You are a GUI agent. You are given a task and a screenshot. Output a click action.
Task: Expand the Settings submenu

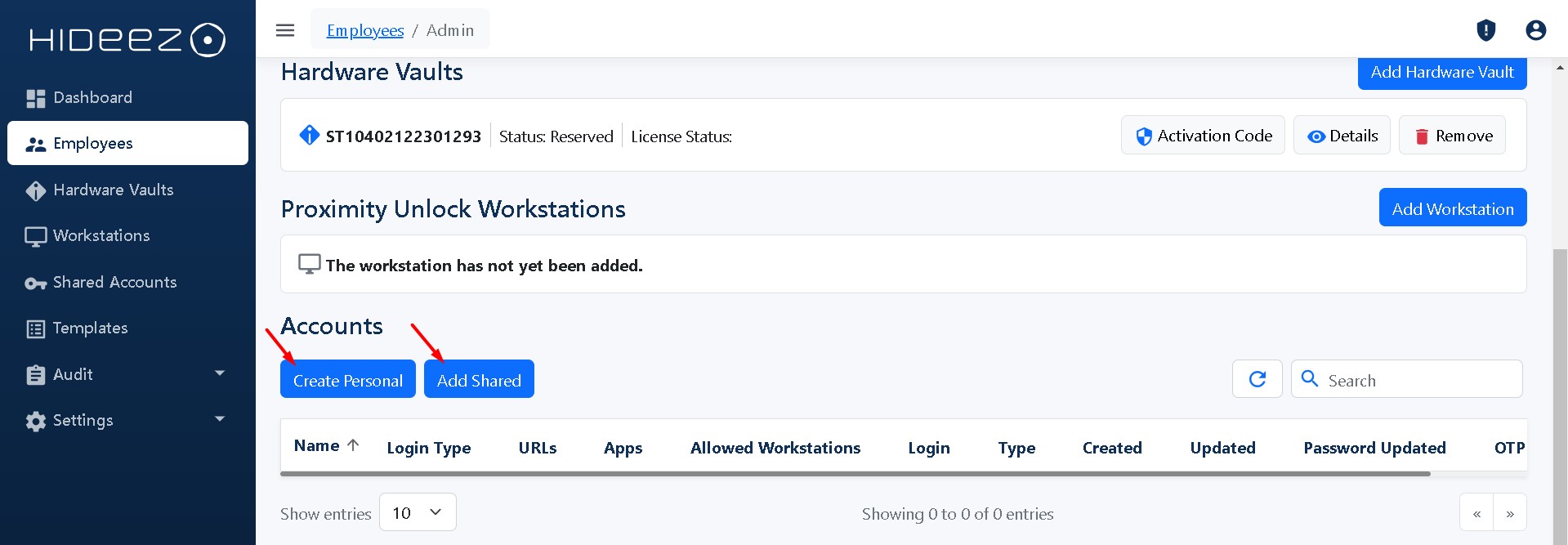click(x=219, y=419)
